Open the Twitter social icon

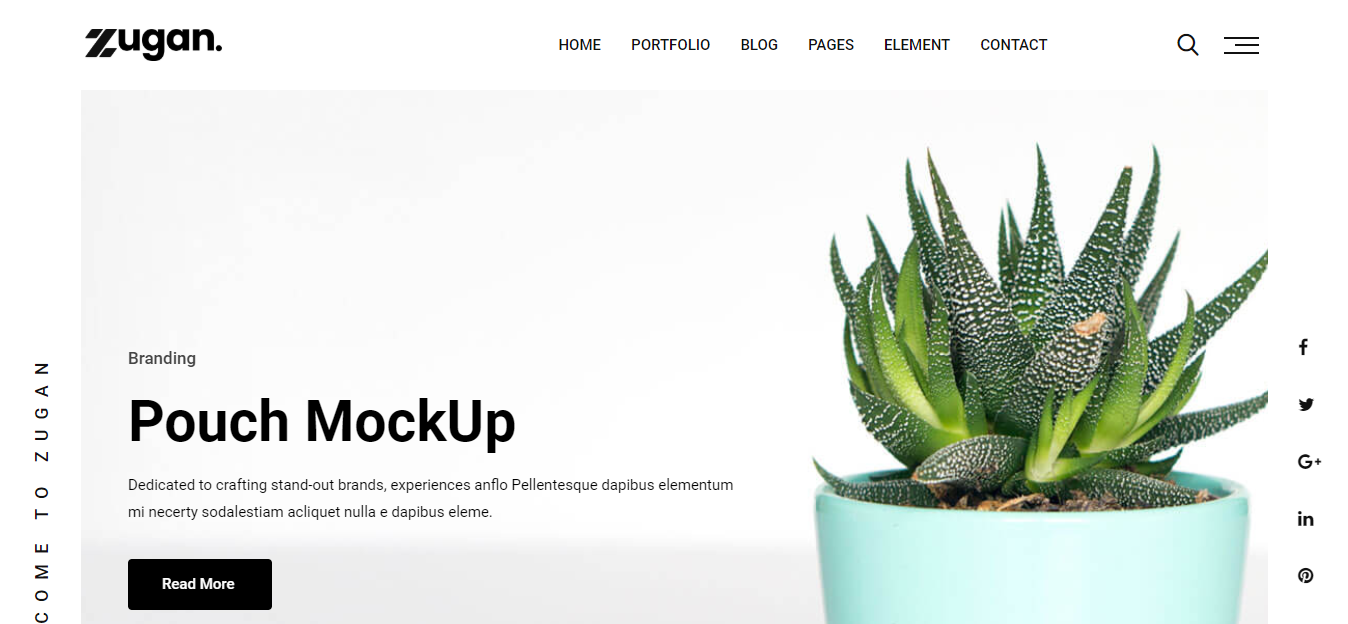click(x=1306, y=405)
